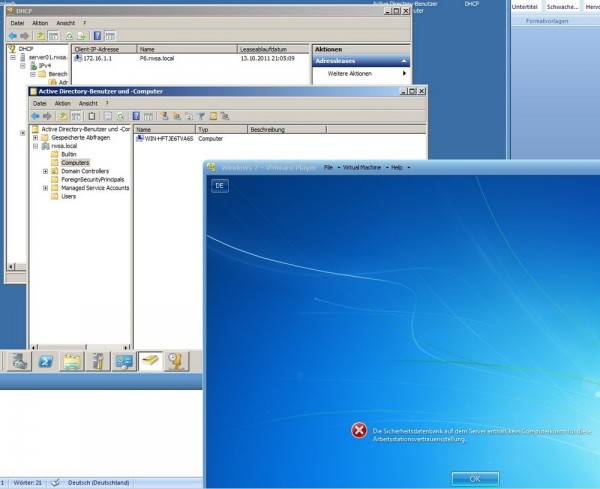Open Datei menu in DHCP window

click(x=17, y=23)
